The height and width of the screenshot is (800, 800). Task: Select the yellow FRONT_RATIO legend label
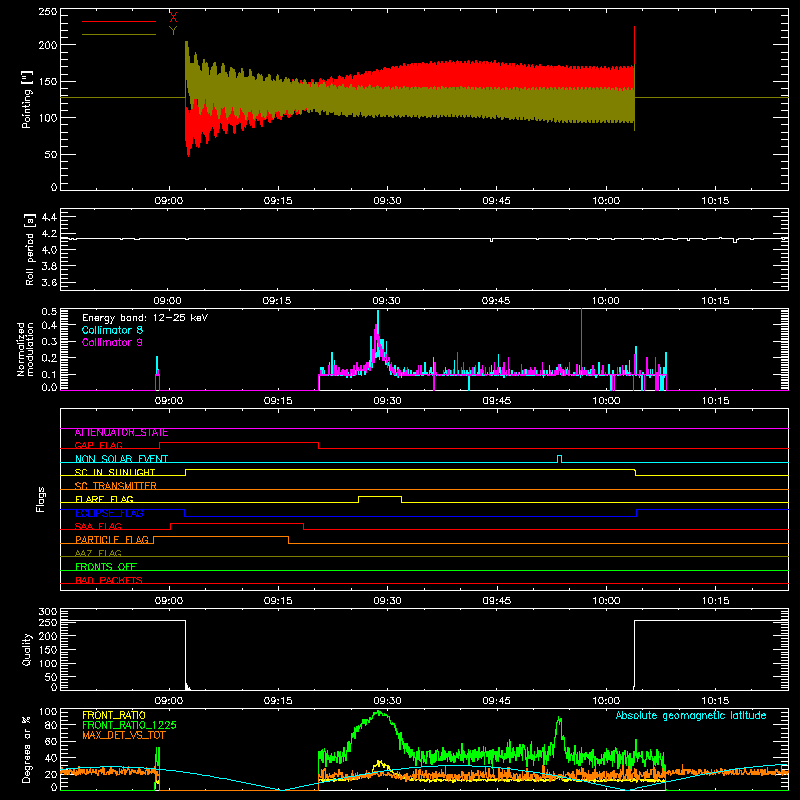pos(114,715)
